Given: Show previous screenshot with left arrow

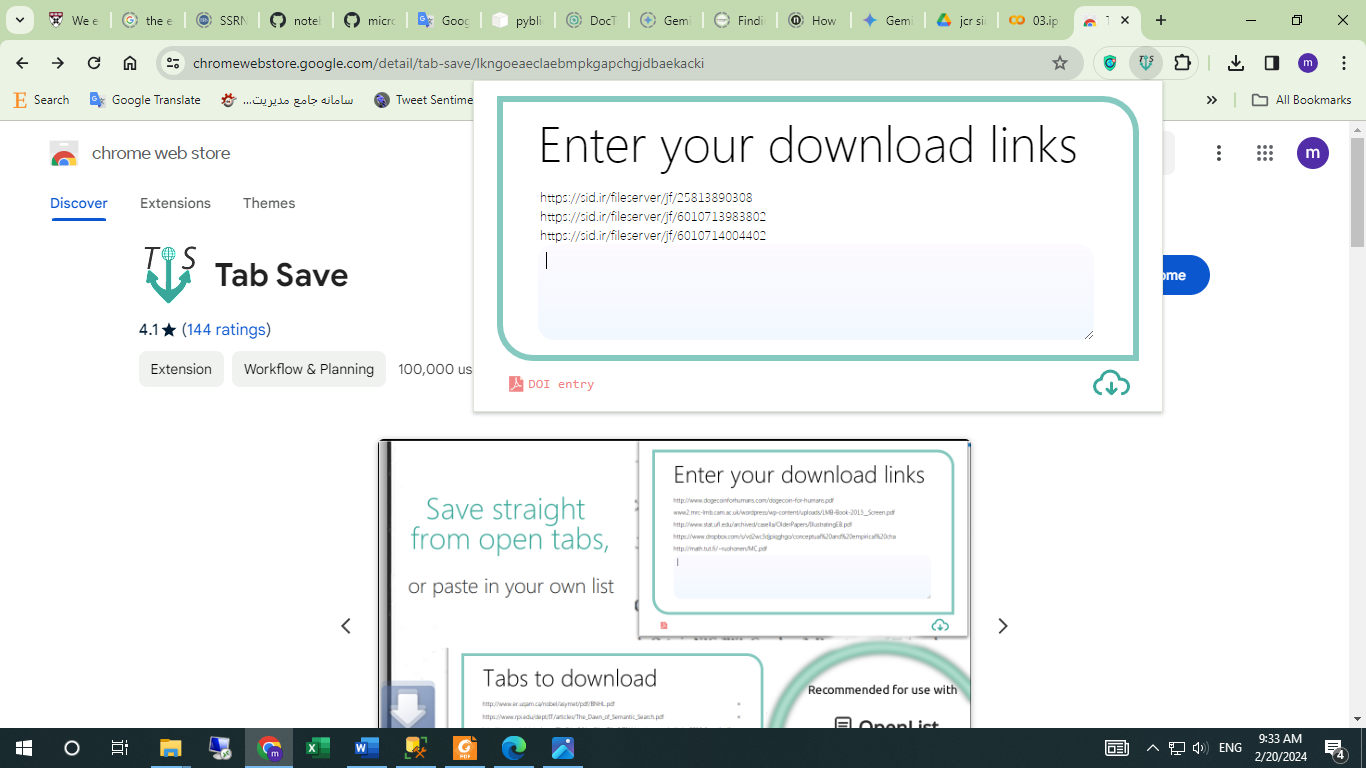Looking at the screenshot, I should pyautogui.click(x=346, y=626).
